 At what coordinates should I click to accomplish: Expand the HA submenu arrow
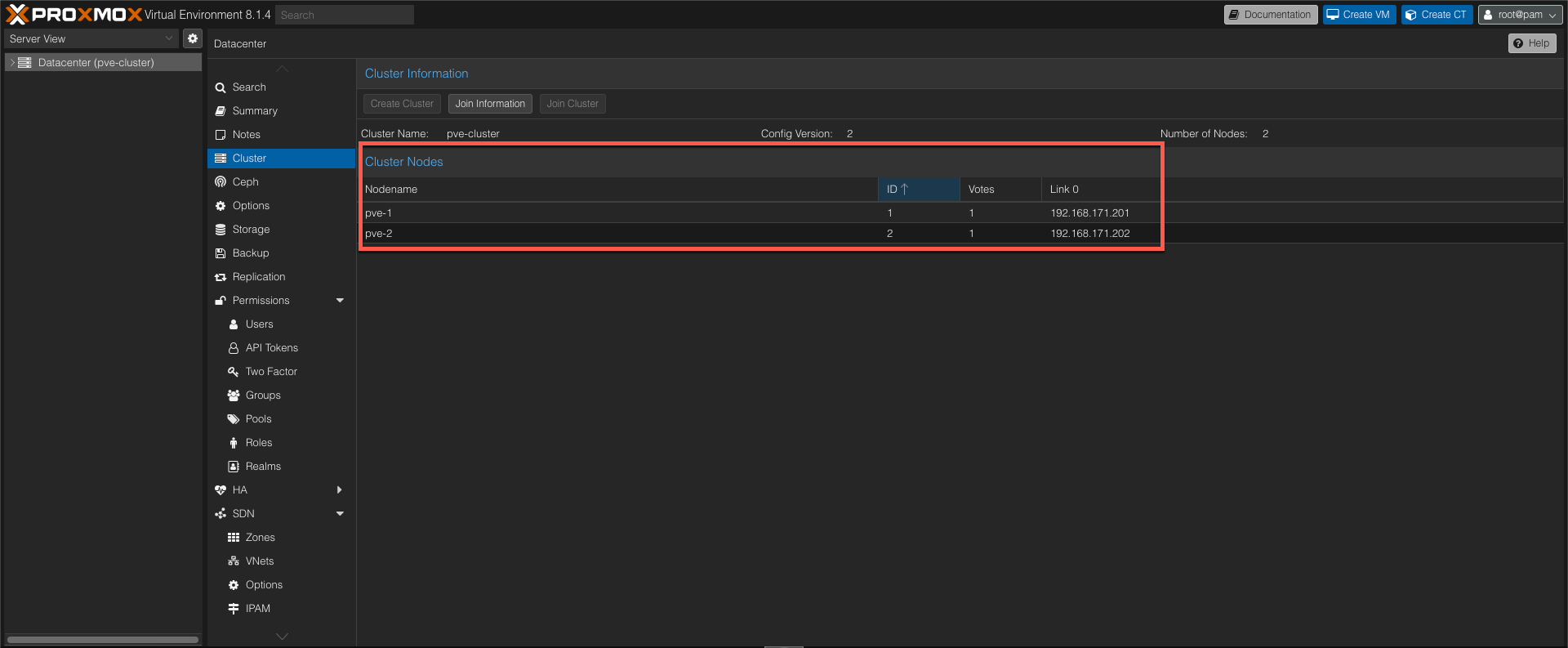point(340,490)
